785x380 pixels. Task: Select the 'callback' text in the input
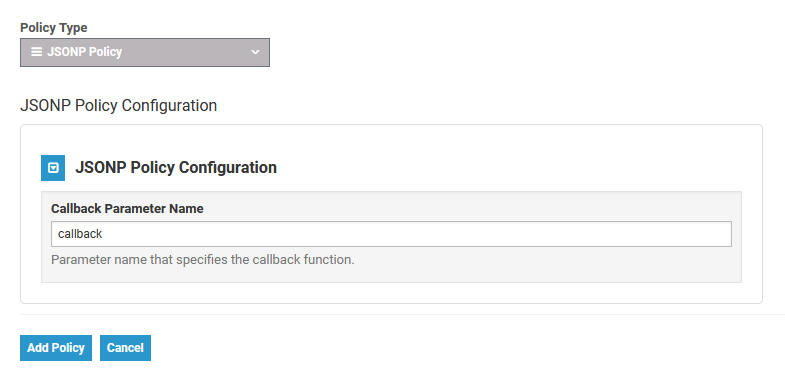[x=80, y=234]
